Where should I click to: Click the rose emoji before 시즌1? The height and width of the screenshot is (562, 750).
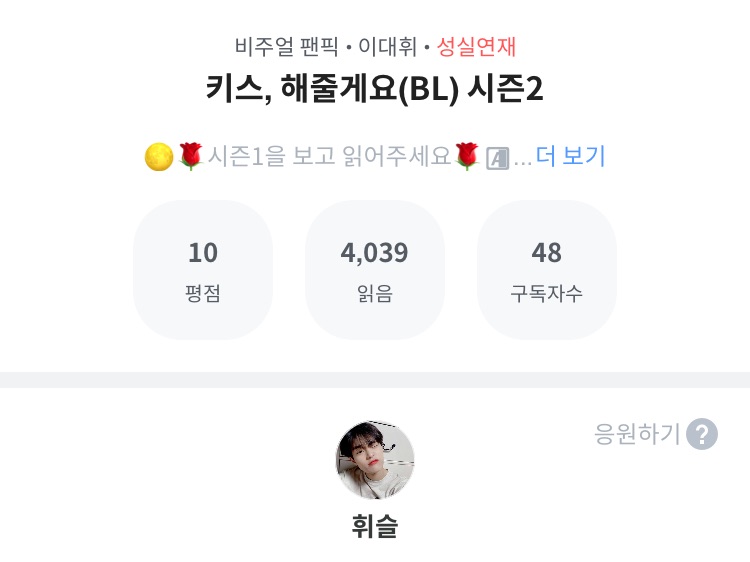pyautogui.click(x=190, y=157)
